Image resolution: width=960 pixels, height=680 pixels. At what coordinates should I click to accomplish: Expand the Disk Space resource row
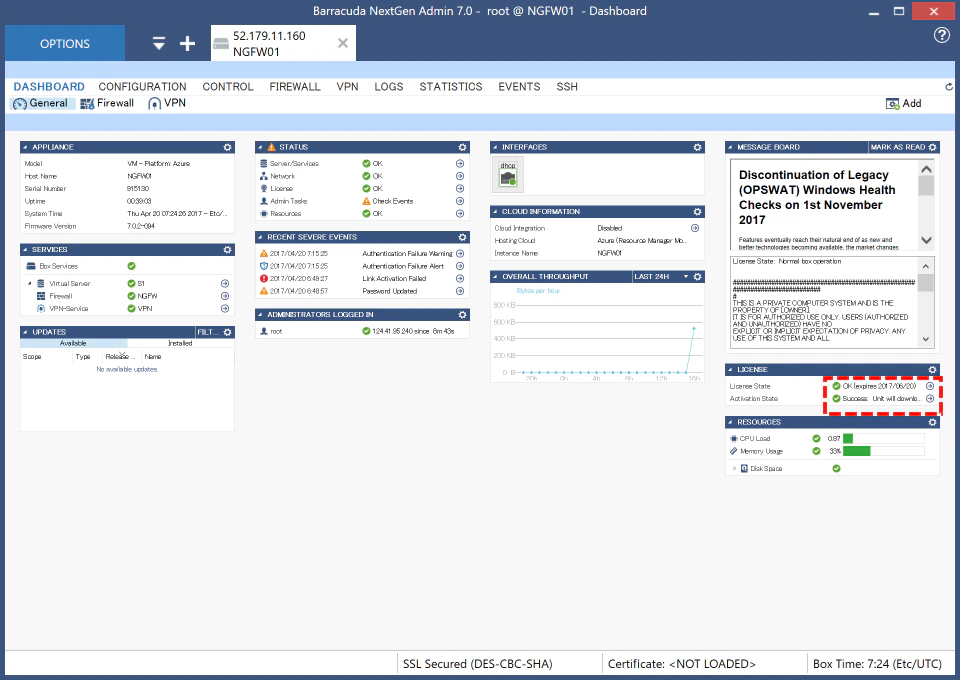coord(734,468)
